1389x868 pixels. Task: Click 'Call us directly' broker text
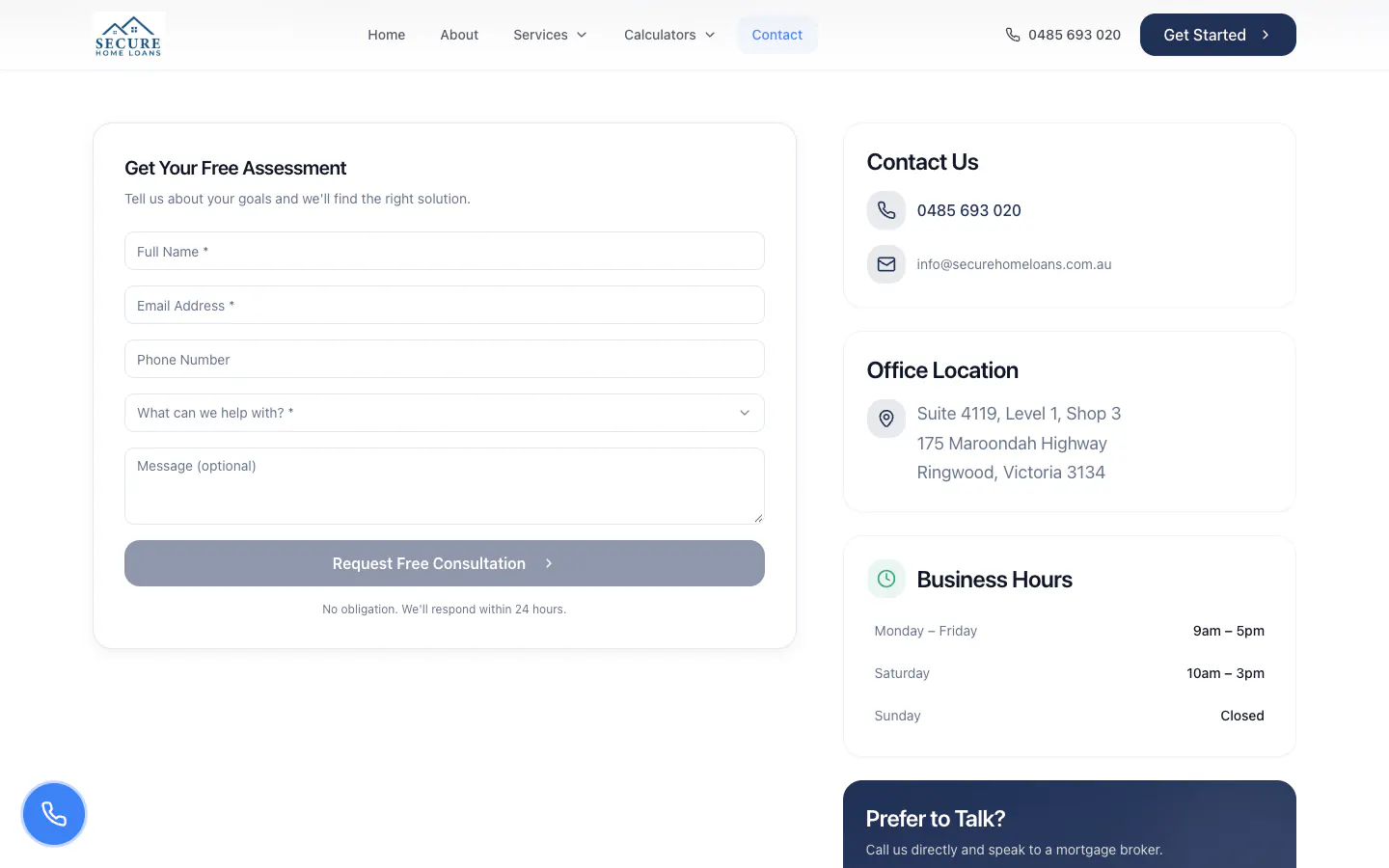(1014, 850)
